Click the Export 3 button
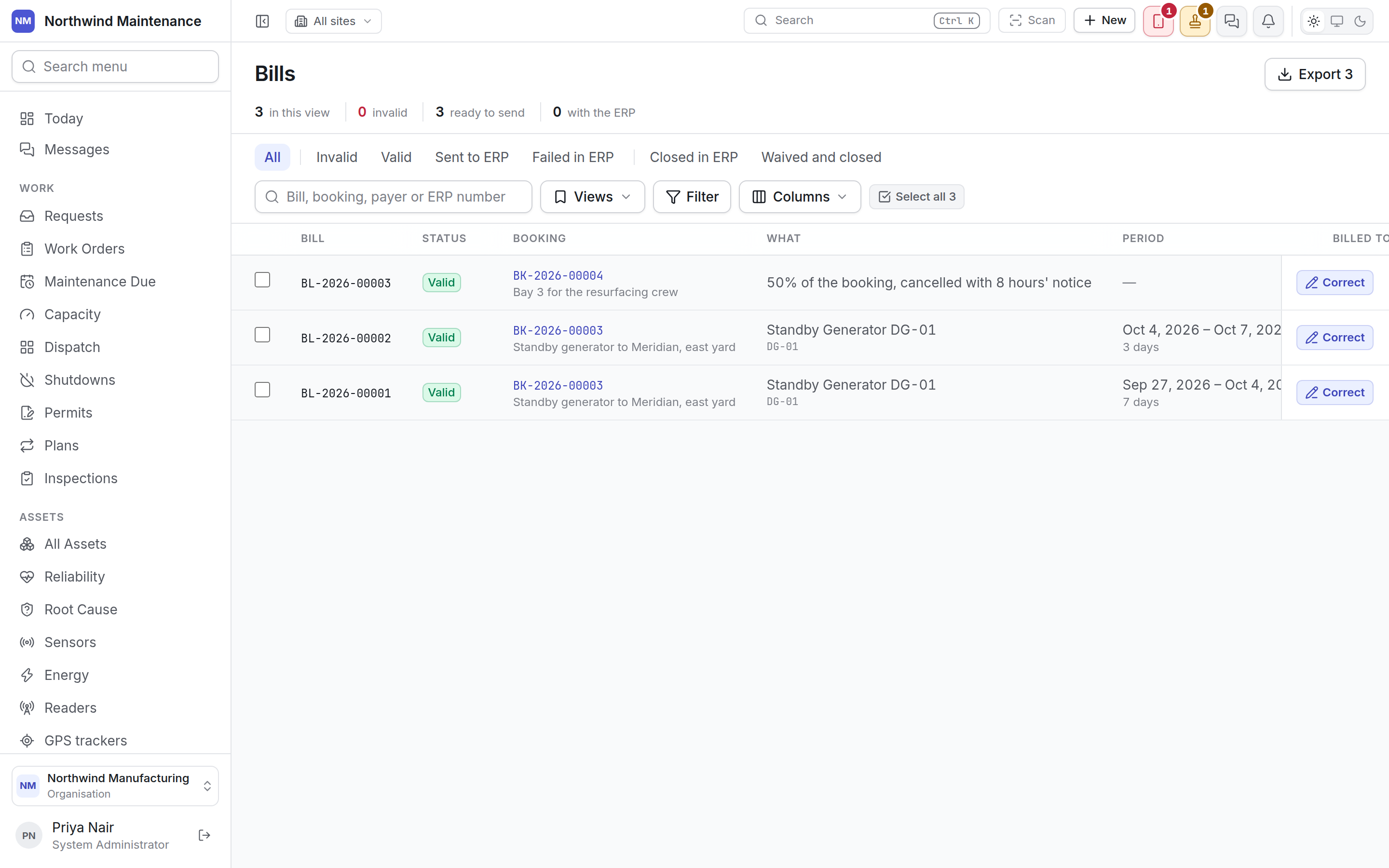The height and width of the screenshot is (868, 1389). click(1314, 74)
